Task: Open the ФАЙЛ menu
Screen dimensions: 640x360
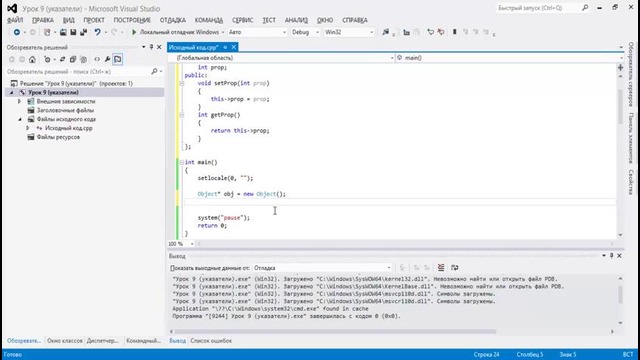Action: click(15, 20)
